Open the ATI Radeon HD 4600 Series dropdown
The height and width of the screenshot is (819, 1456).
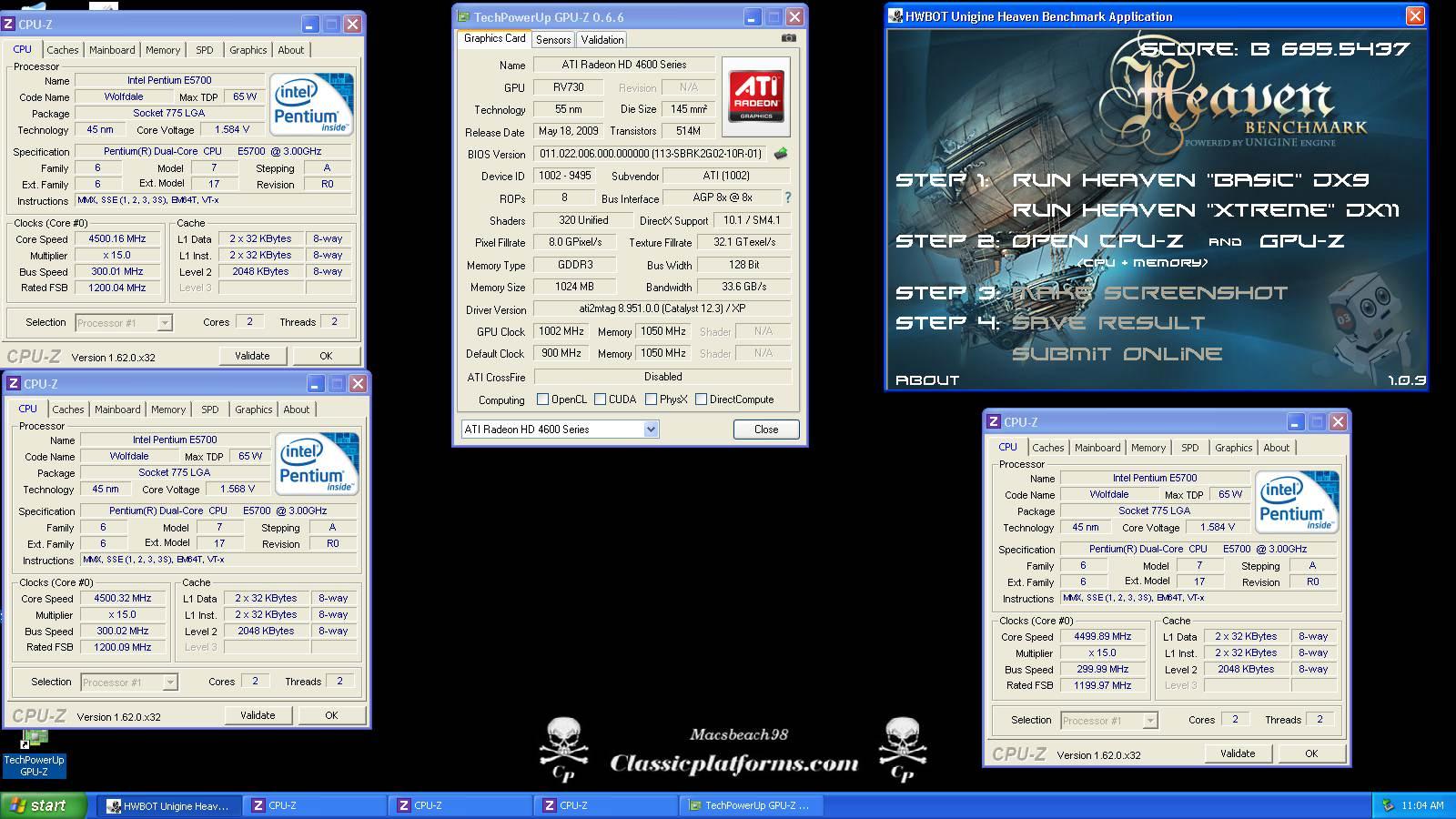click(651, 430)
